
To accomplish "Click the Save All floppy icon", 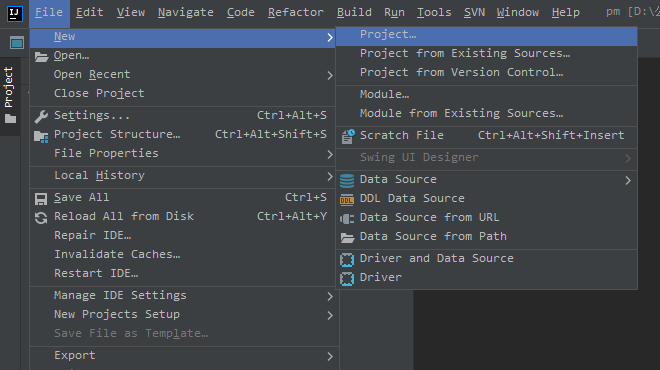I will point(41,199).
